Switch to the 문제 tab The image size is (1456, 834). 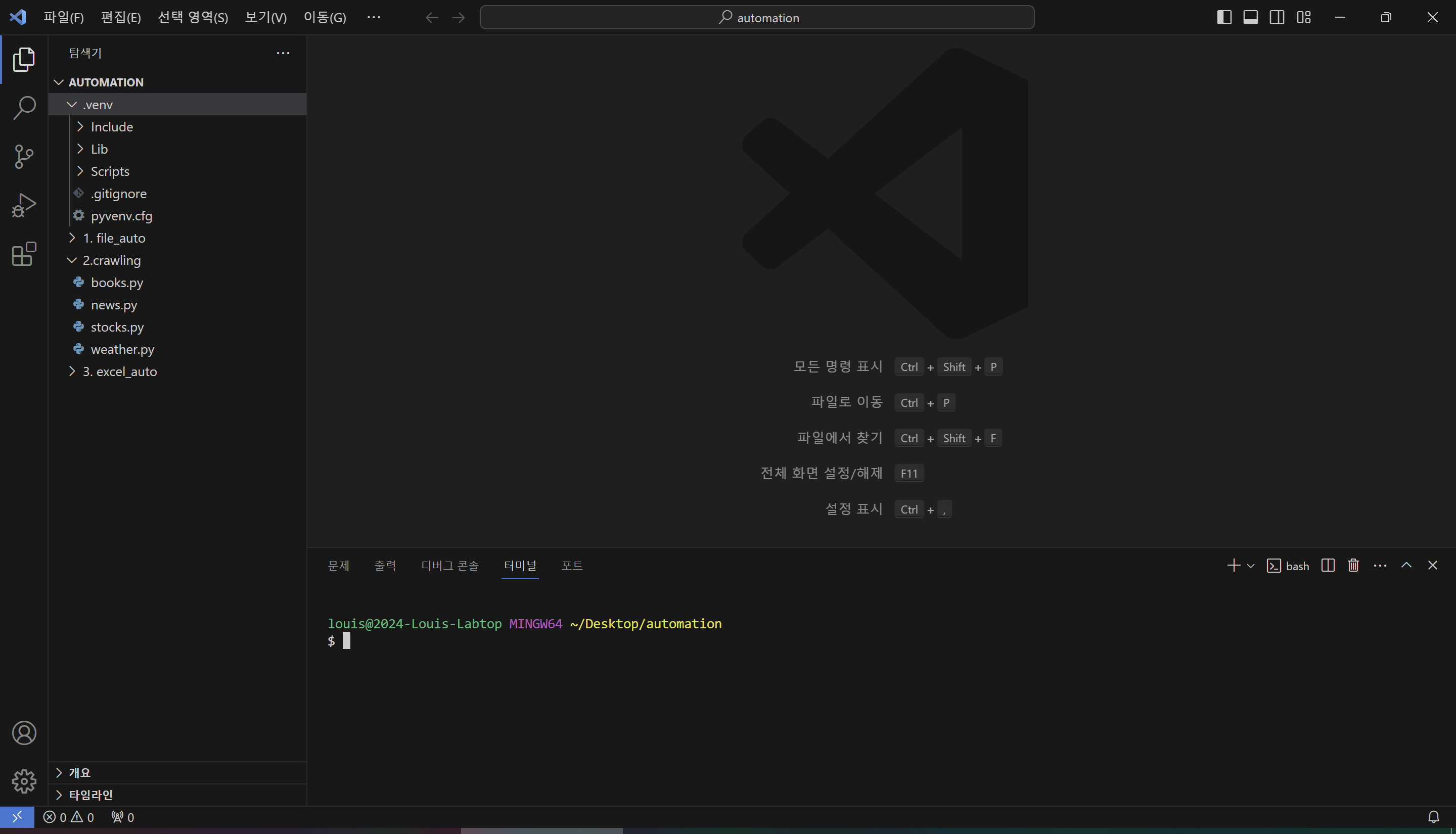click(339, 566)
